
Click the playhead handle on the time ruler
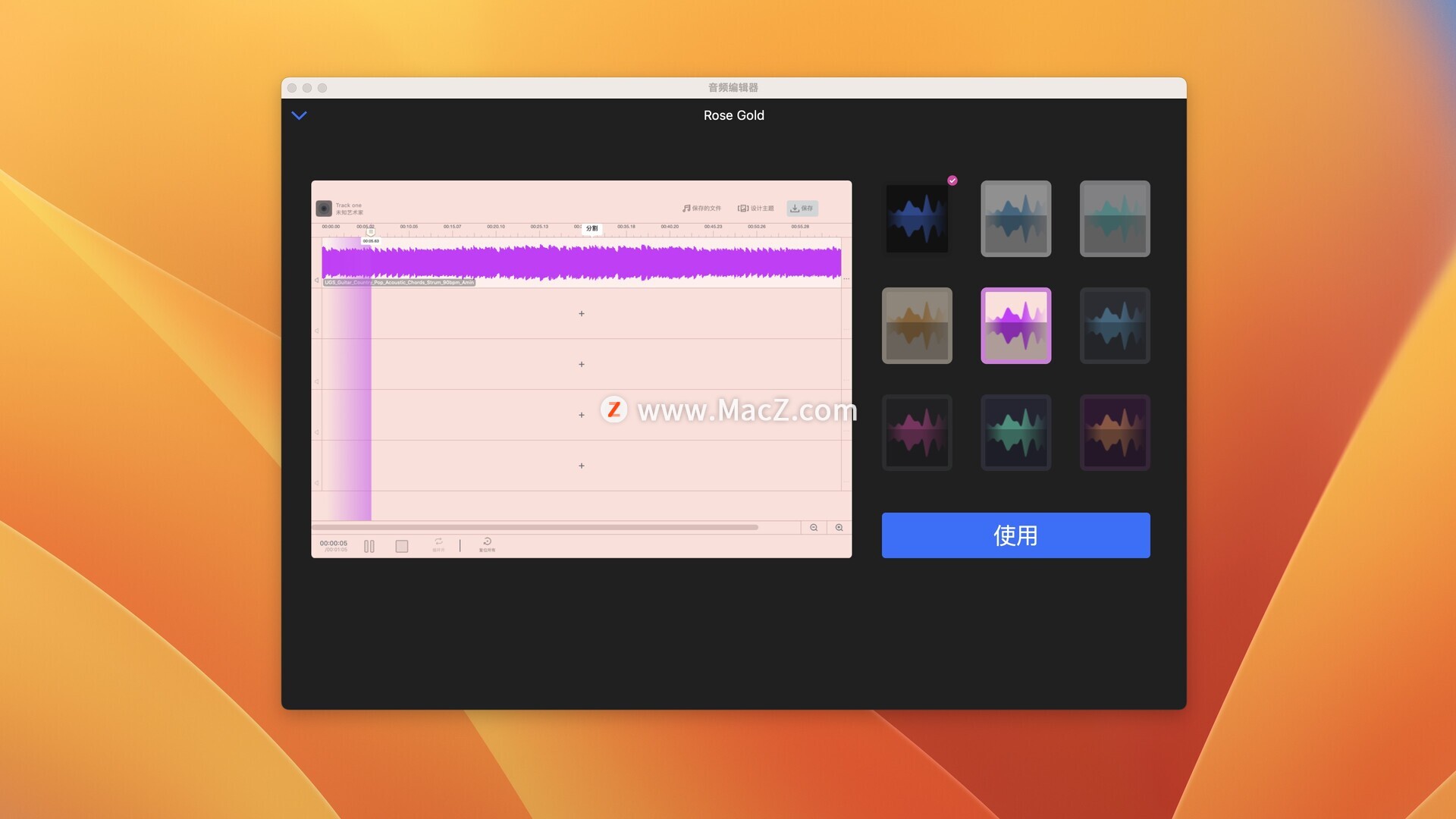(x=371, y=233)
